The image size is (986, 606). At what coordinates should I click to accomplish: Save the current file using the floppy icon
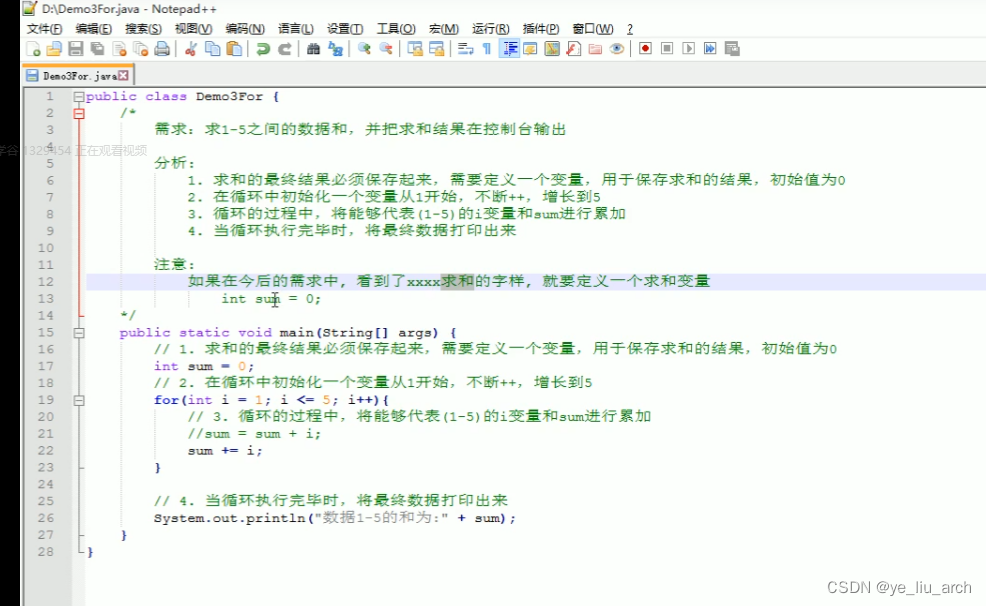75,49
